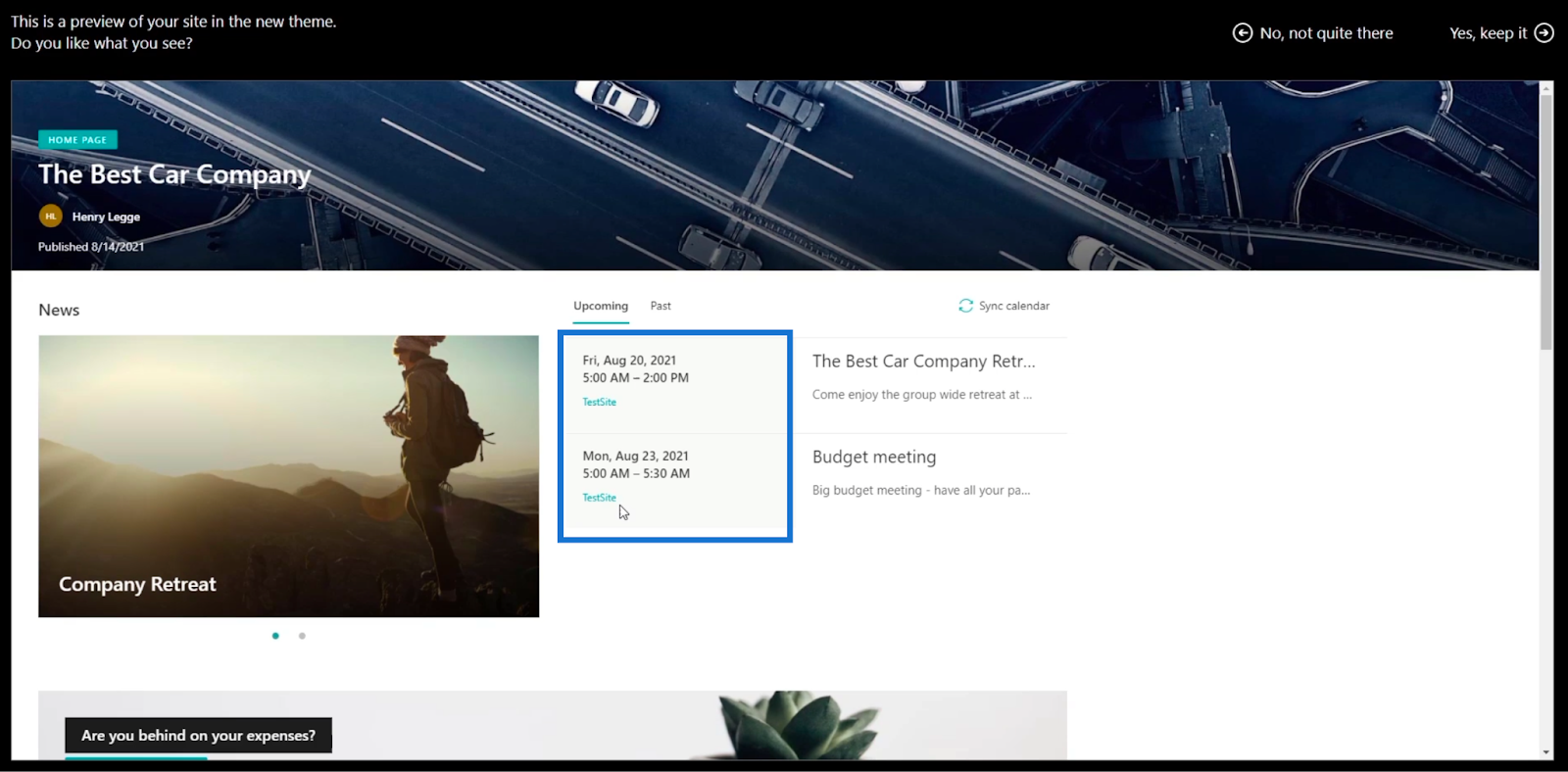Click the scrollbar up arrow
This screenshot has height=772, width=1568.
(x=1546, y=88)
